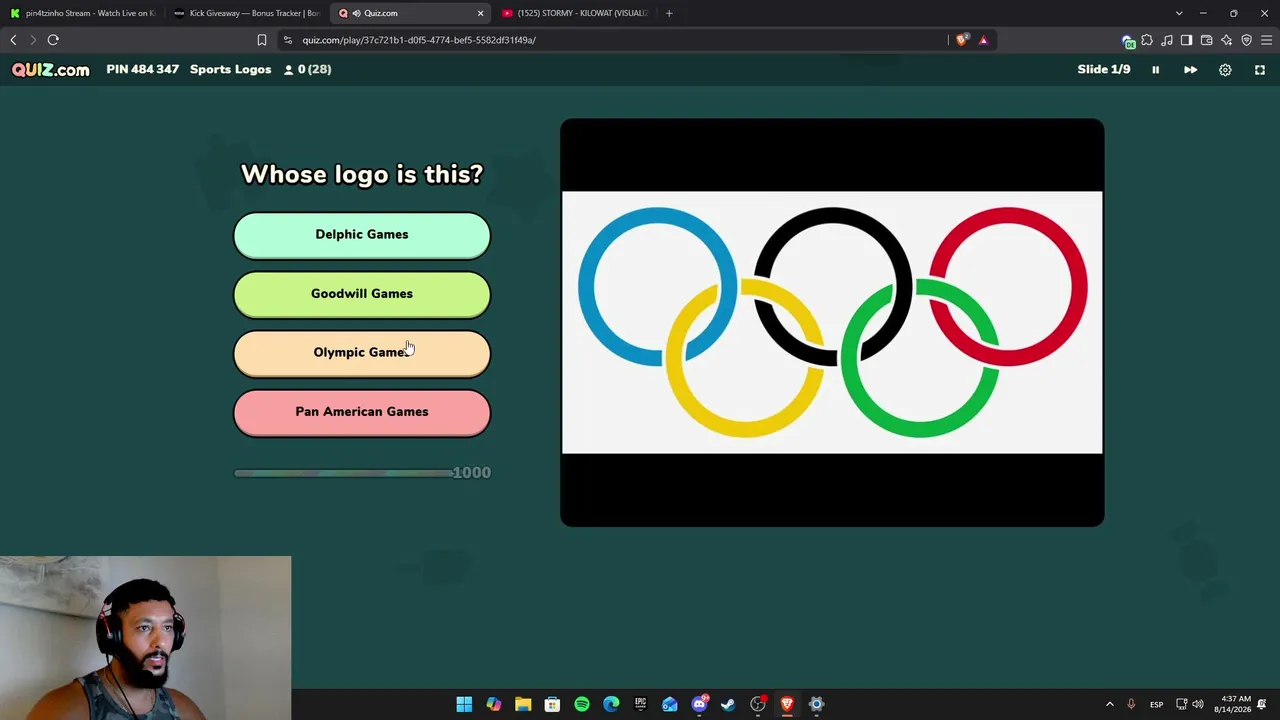Open Microsoft Edge from the taskbar

tap(611, 704)
